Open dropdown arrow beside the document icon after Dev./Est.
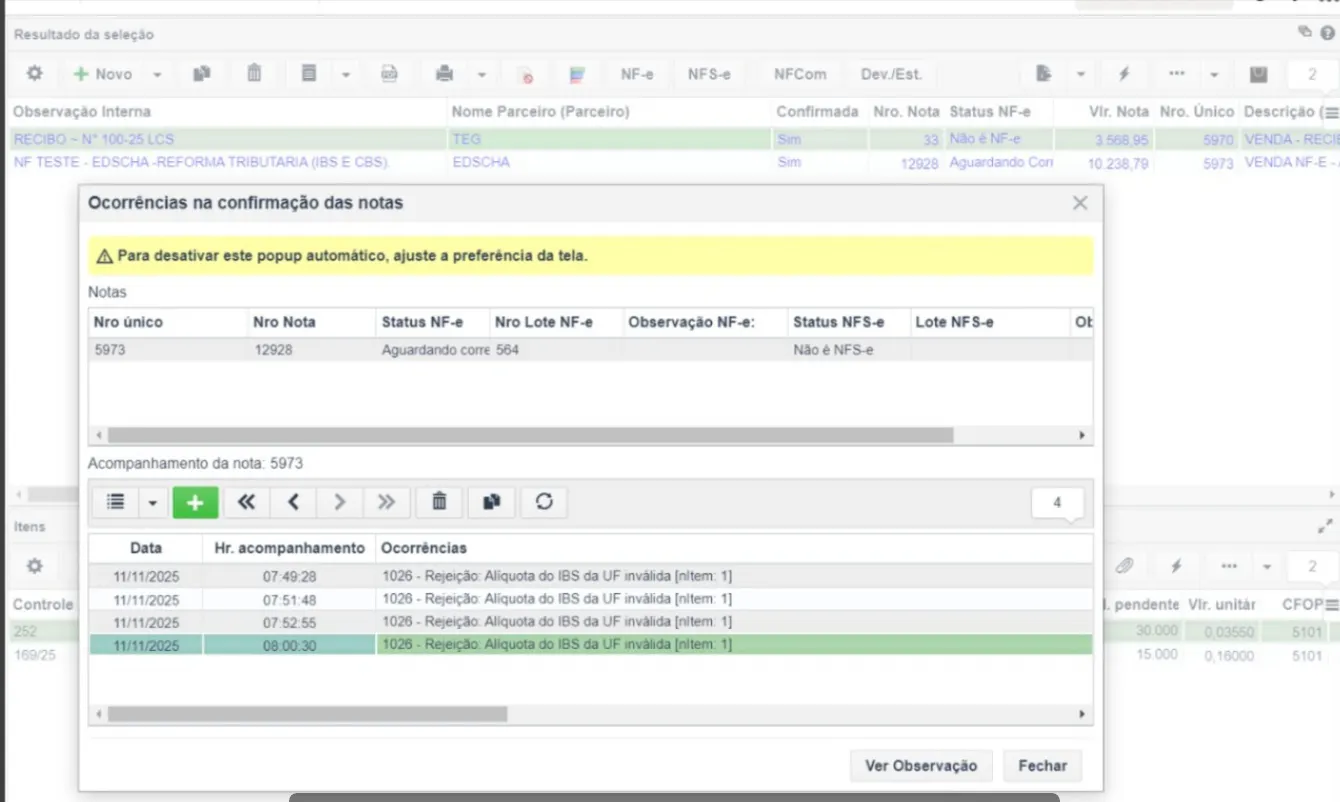 pyautogui.click(x=1081, y=75)
